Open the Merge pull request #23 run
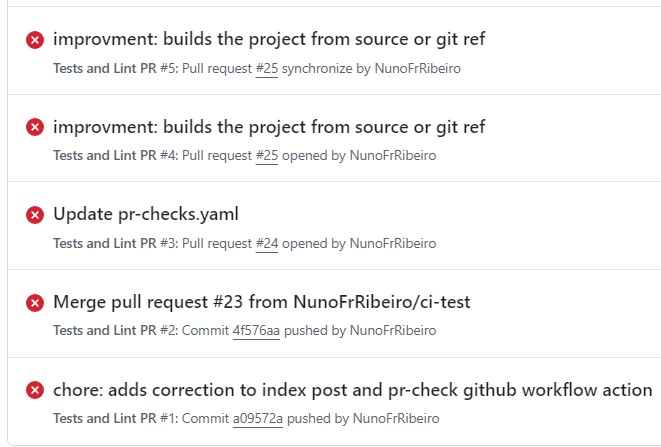Viewport: 661px width, 447px height. coord(261,301)
